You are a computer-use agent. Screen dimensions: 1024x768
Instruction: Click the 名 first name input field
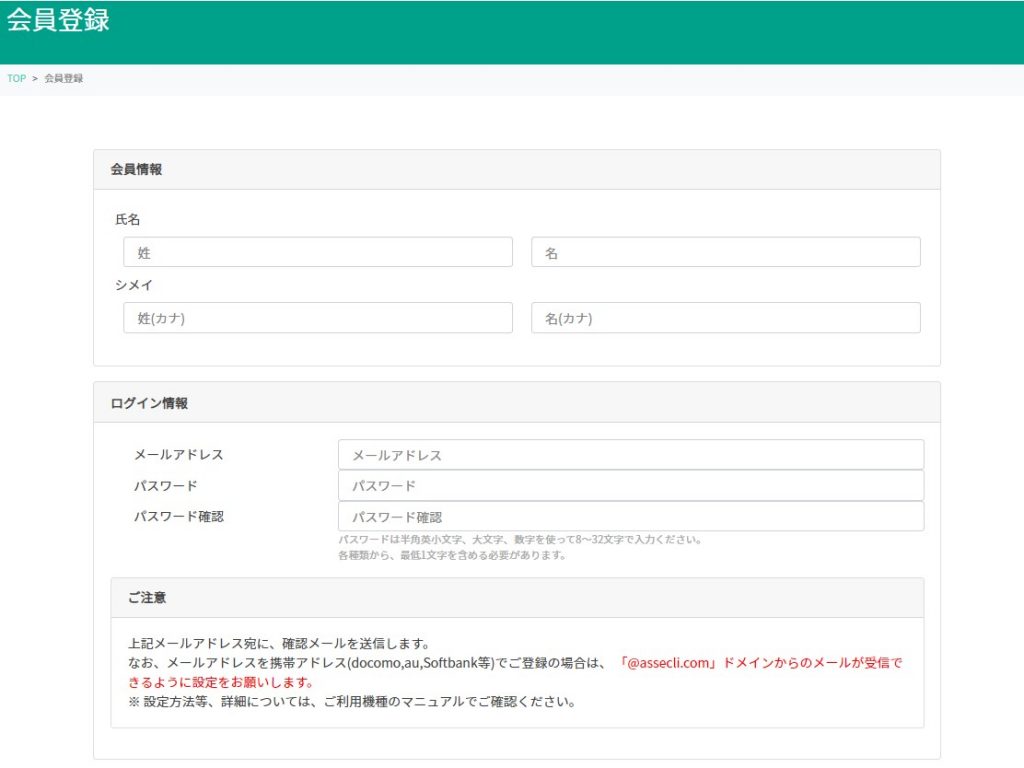tap(726, 252)
